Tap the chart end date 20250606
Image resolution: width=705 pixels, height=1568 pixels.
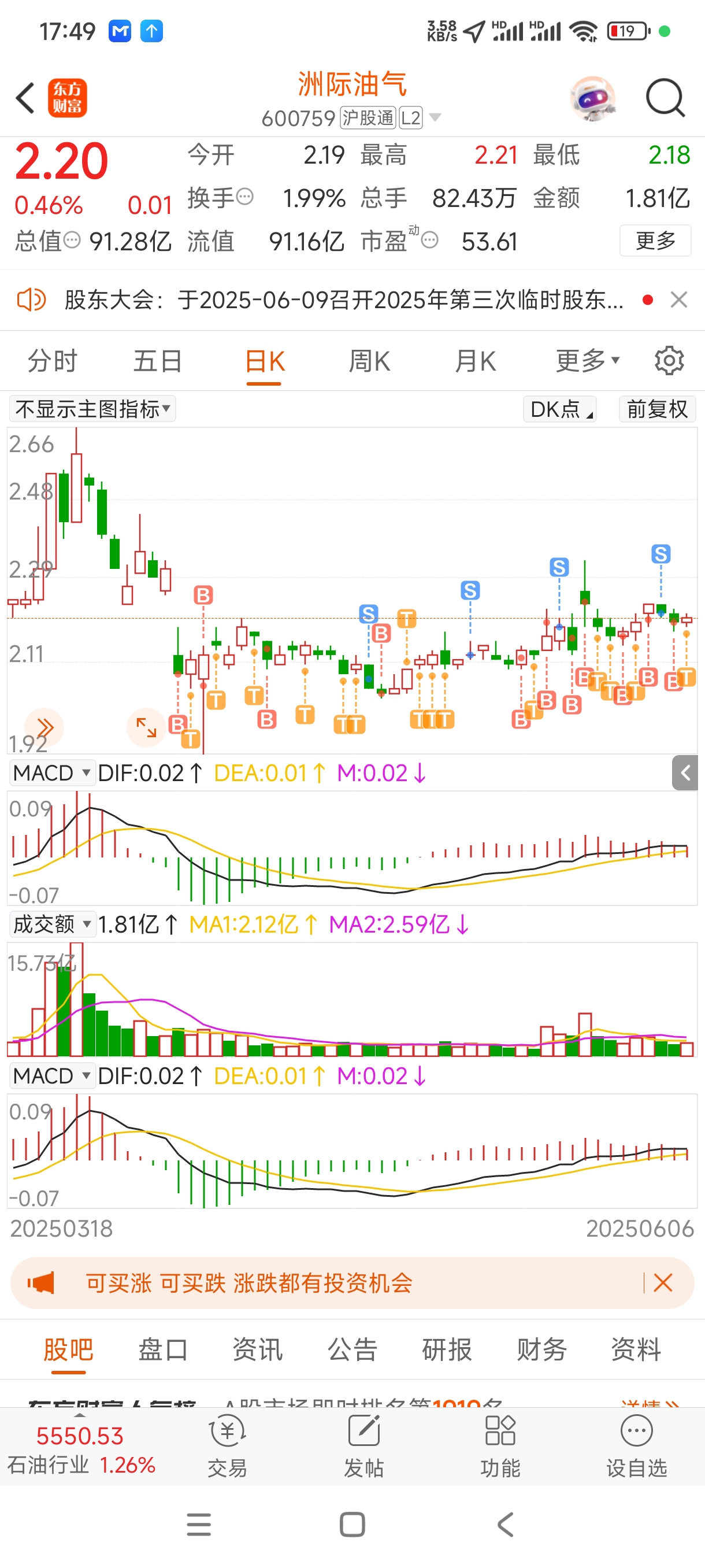coord(640,1229)
